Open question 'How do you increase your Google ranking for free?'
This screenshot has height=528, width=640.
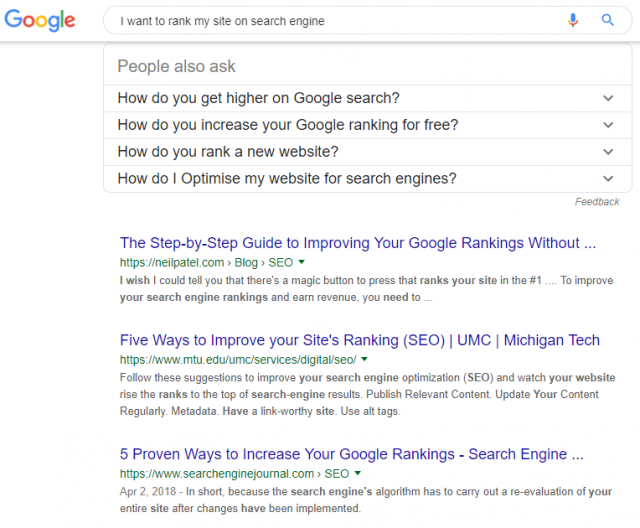coord(368,125)
